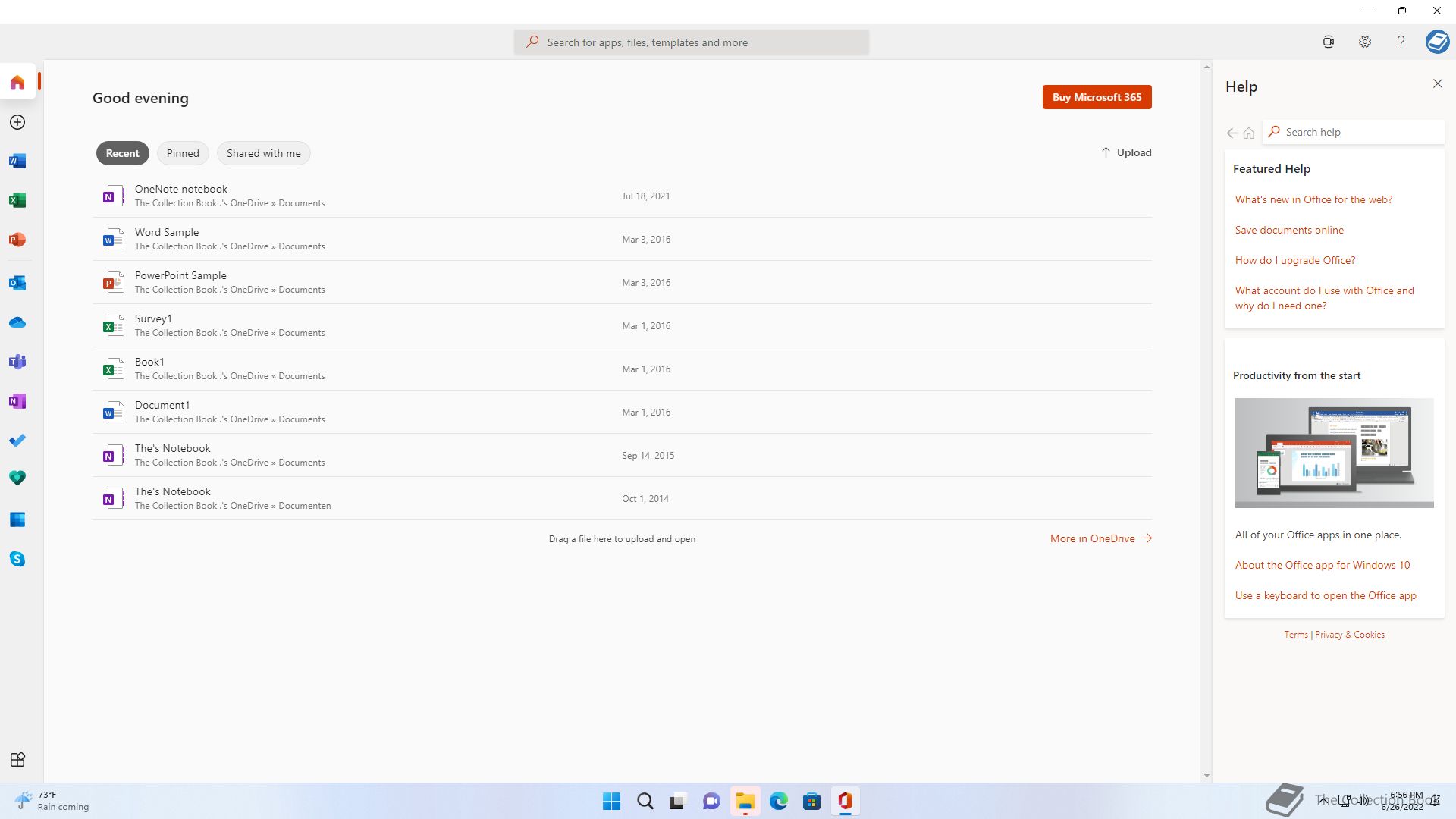This screenshot has height=819, width=1456.
Task: Open the account profile picture
Action: 1437,42
